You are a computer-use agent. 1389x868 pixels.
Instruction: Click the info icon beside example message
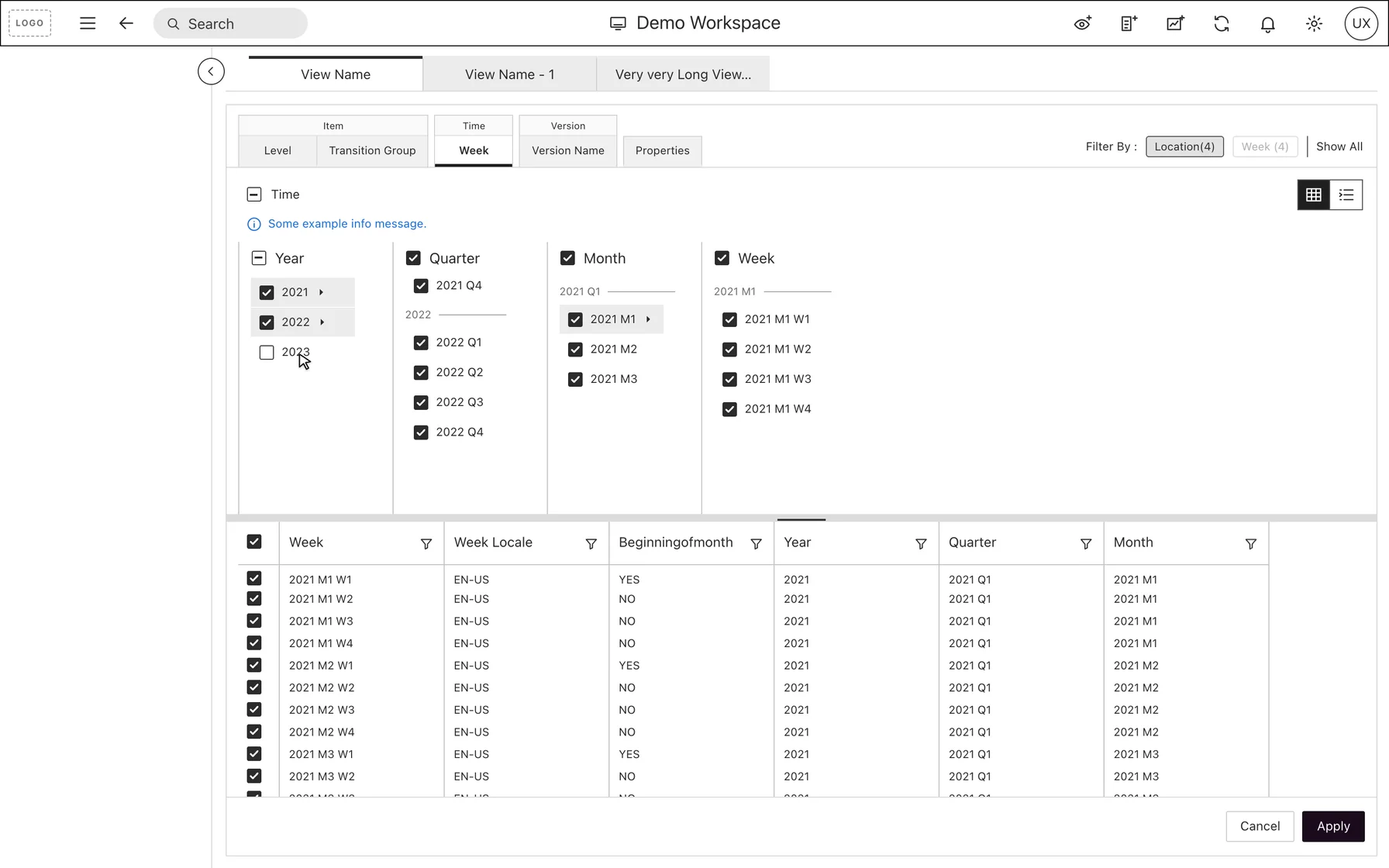tap(253, 224)
